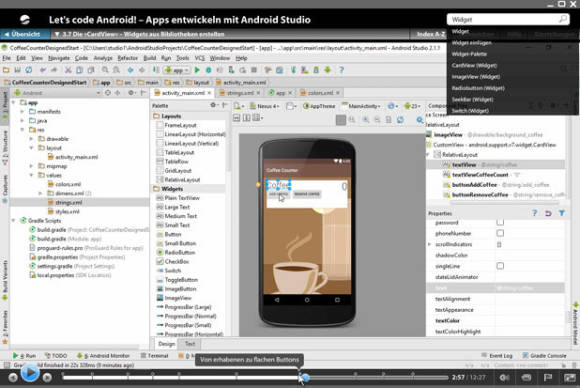Image resolution: width=580 pixels, height=388 pixels.
Task: Open the Nexus 4 device dropdown
Action: click(x=264, y=106)
